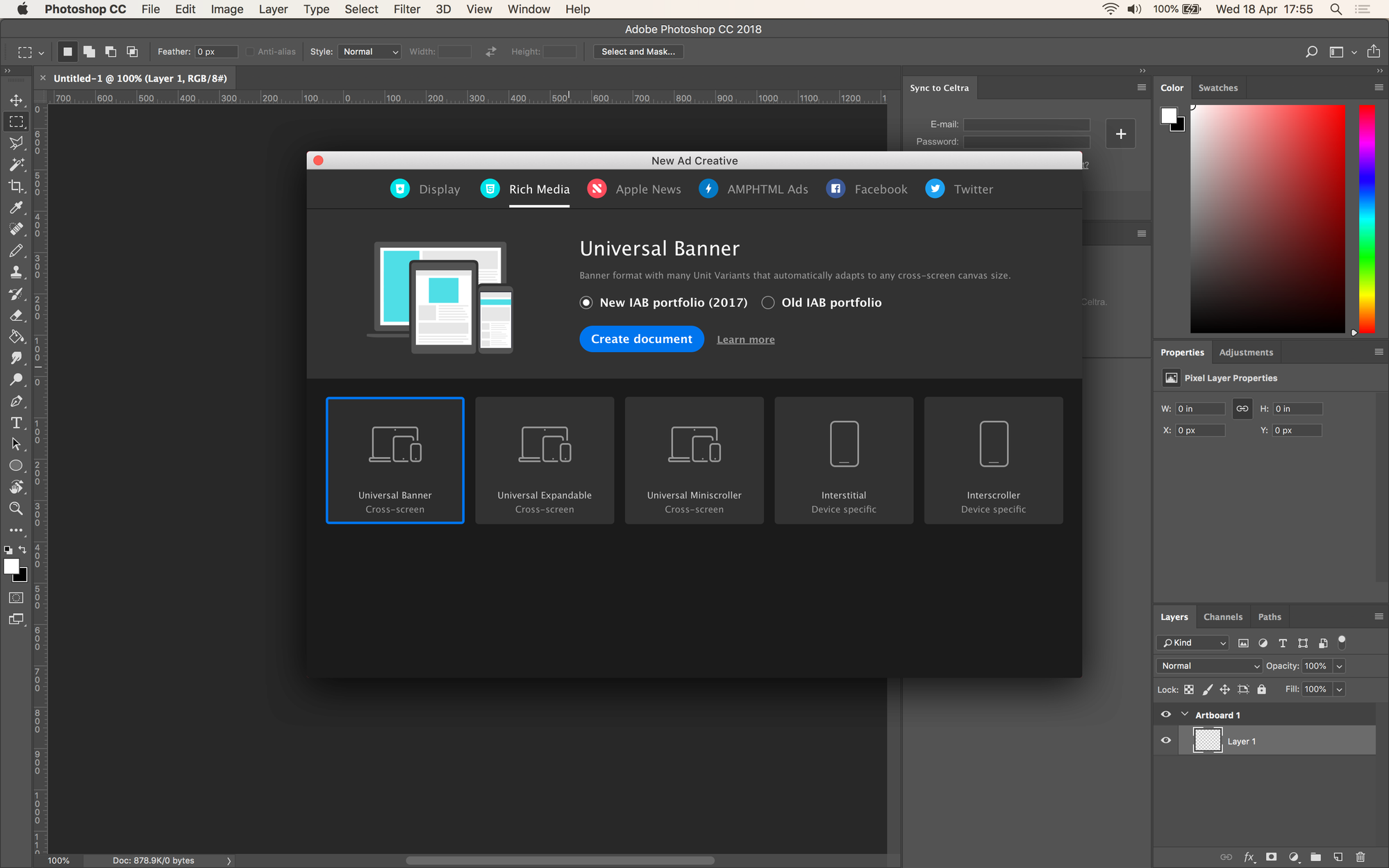Select the Move tool

pyautogui.click(x=16, y=100)
